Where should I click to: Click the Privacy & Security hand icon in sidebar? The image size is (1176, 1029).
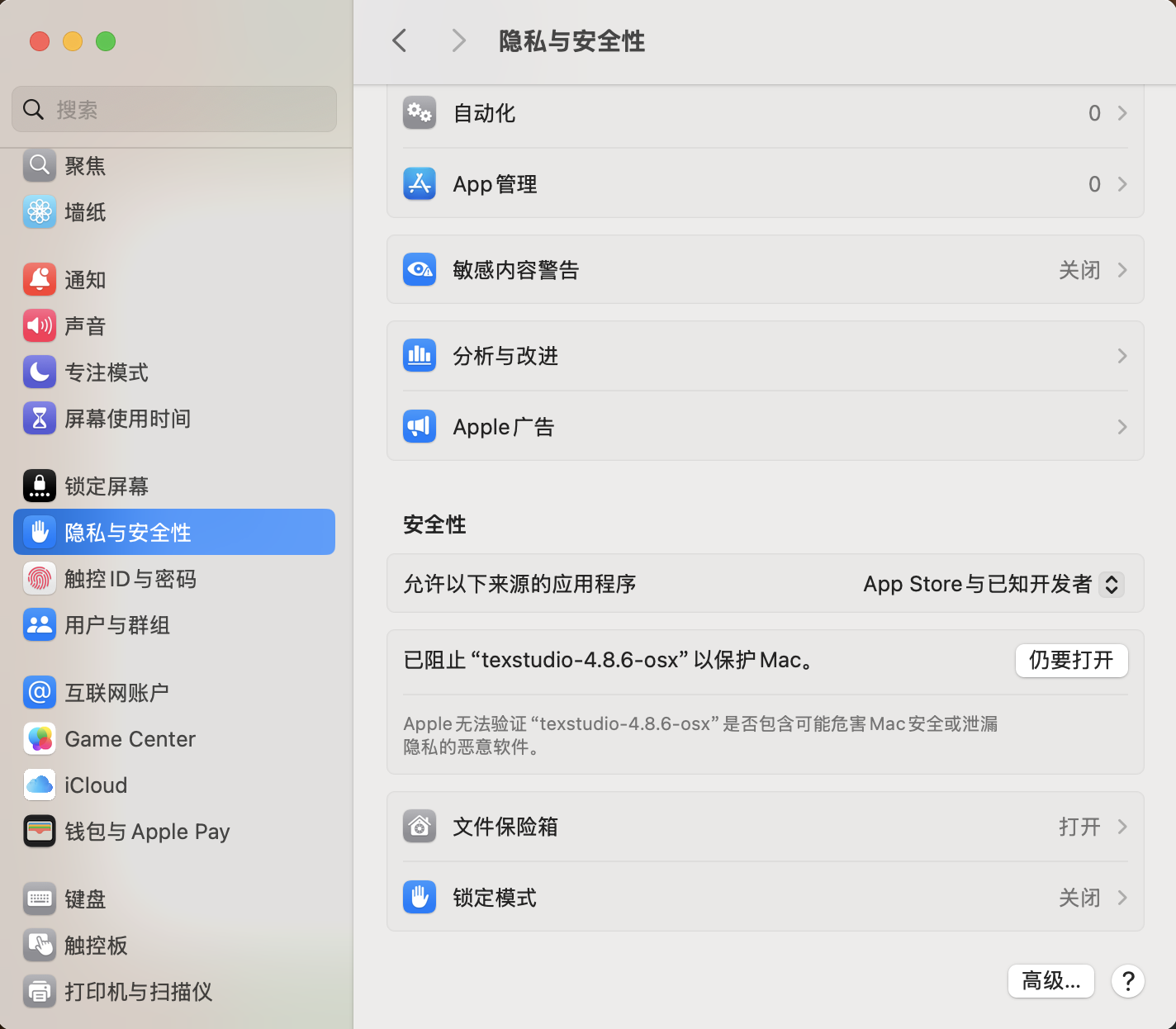pyautogui.click(x=40, y=533)
